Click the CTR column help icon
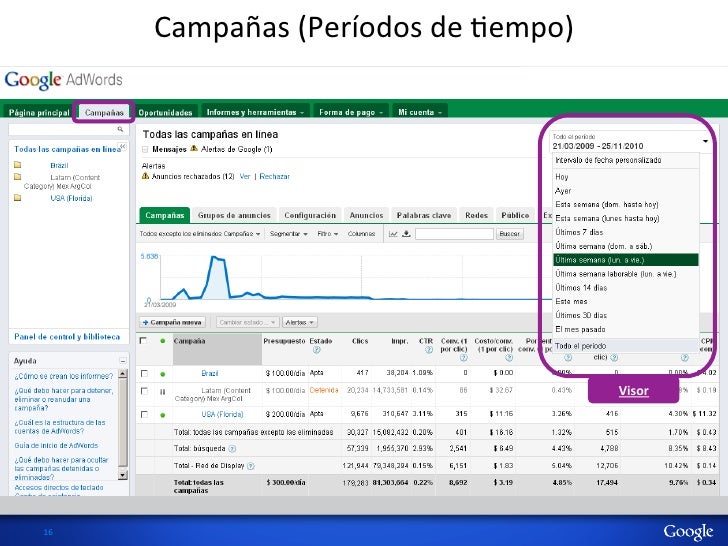The width and height of the screenshot is (728, 546). 429,350
